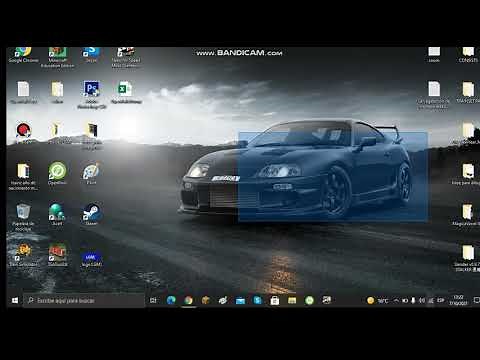This screenshot has height=360, width=480.
Task: Open the notification center icon
Action: 476,300
